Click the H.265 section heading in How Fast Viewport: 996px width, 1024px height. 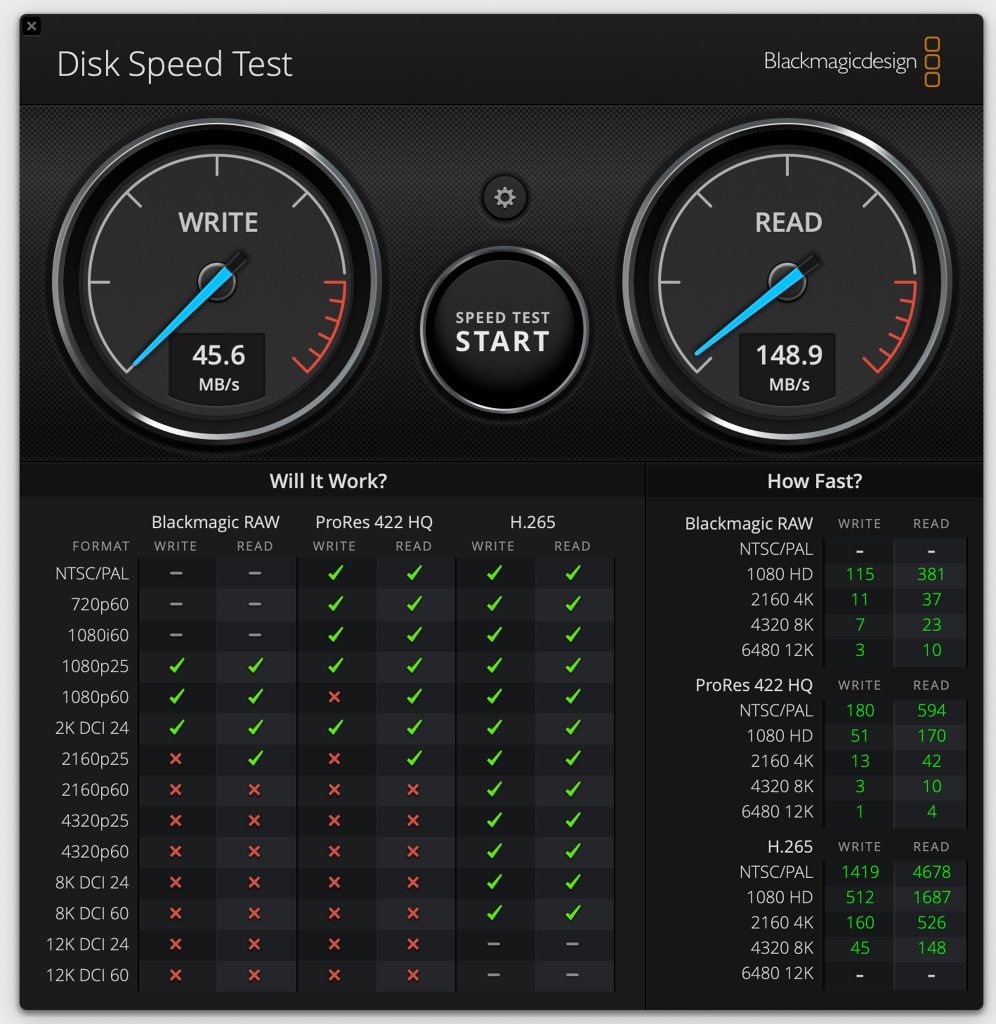(x=790, y=847)
